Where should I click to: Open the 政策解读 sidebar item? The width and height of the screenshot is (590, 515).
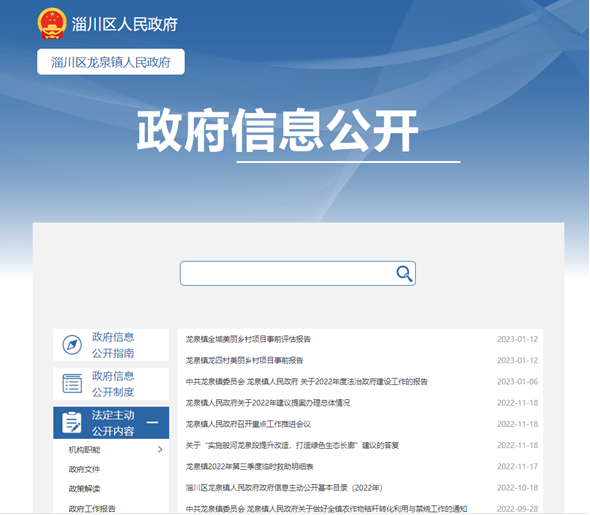tap(84, 489)
